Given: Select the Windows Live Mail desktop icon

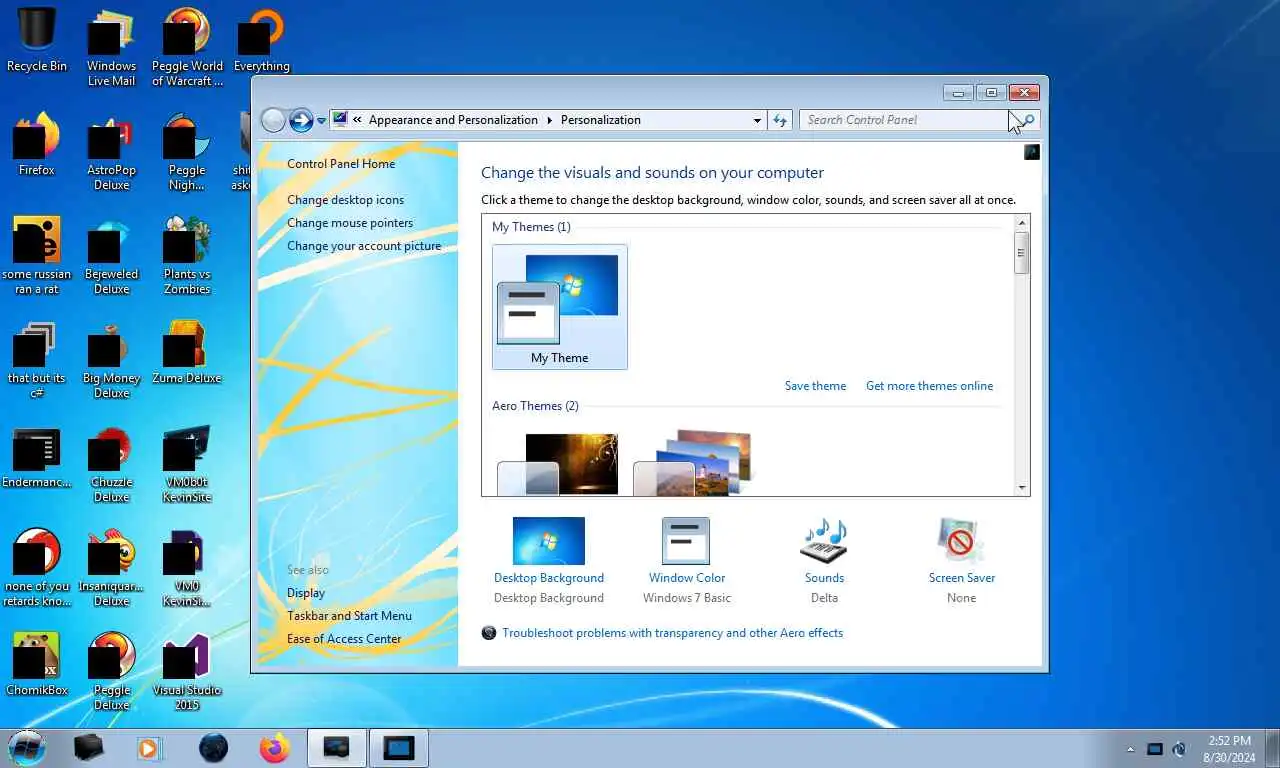Looking at the screenshot, I should tap(111, 47).
